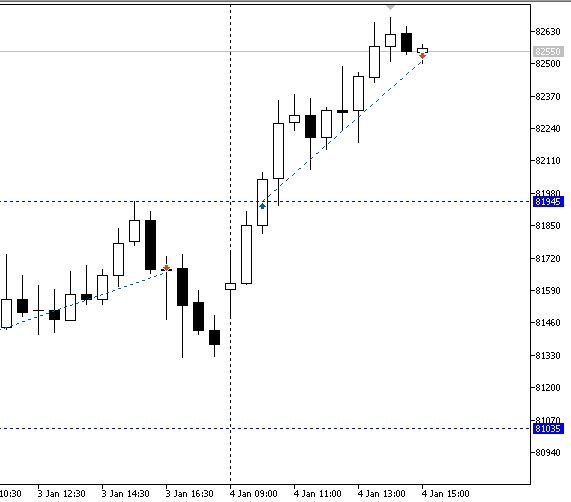Click the 4 Jan 15:00 time label
This screenshot has width=571, height=502.
(x=445, y=494)
